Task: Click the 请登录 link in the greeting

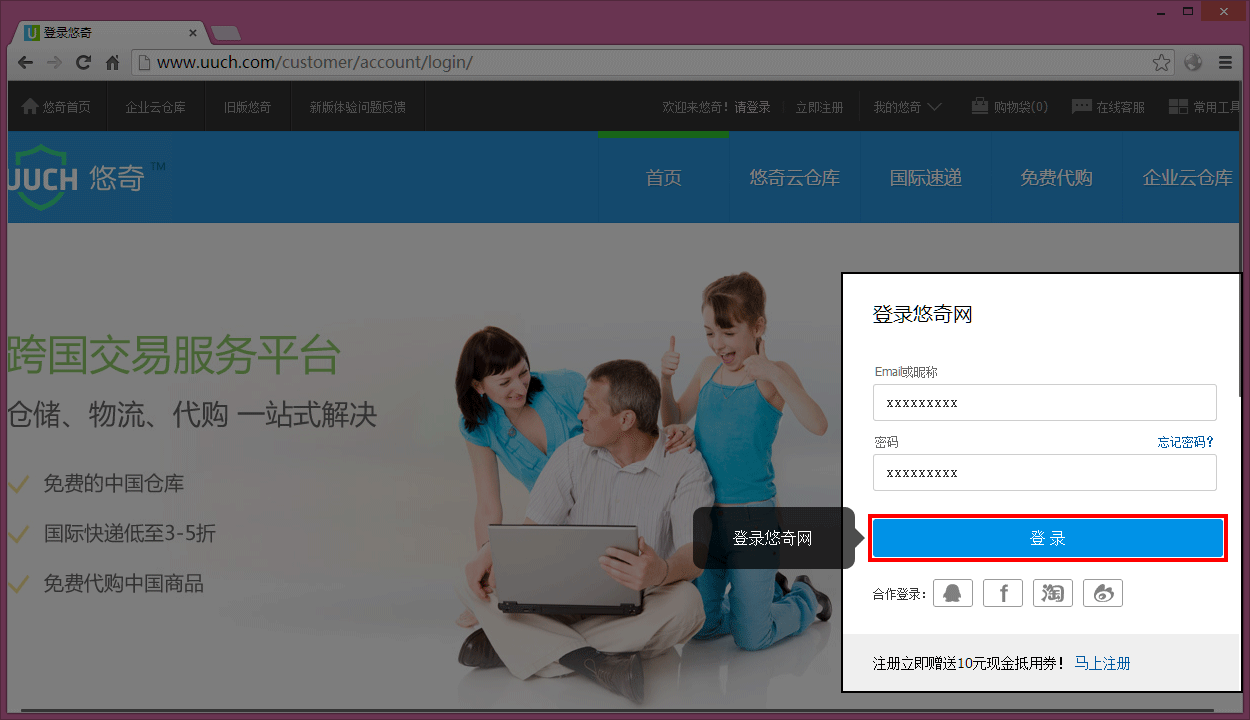Action: 753,107
